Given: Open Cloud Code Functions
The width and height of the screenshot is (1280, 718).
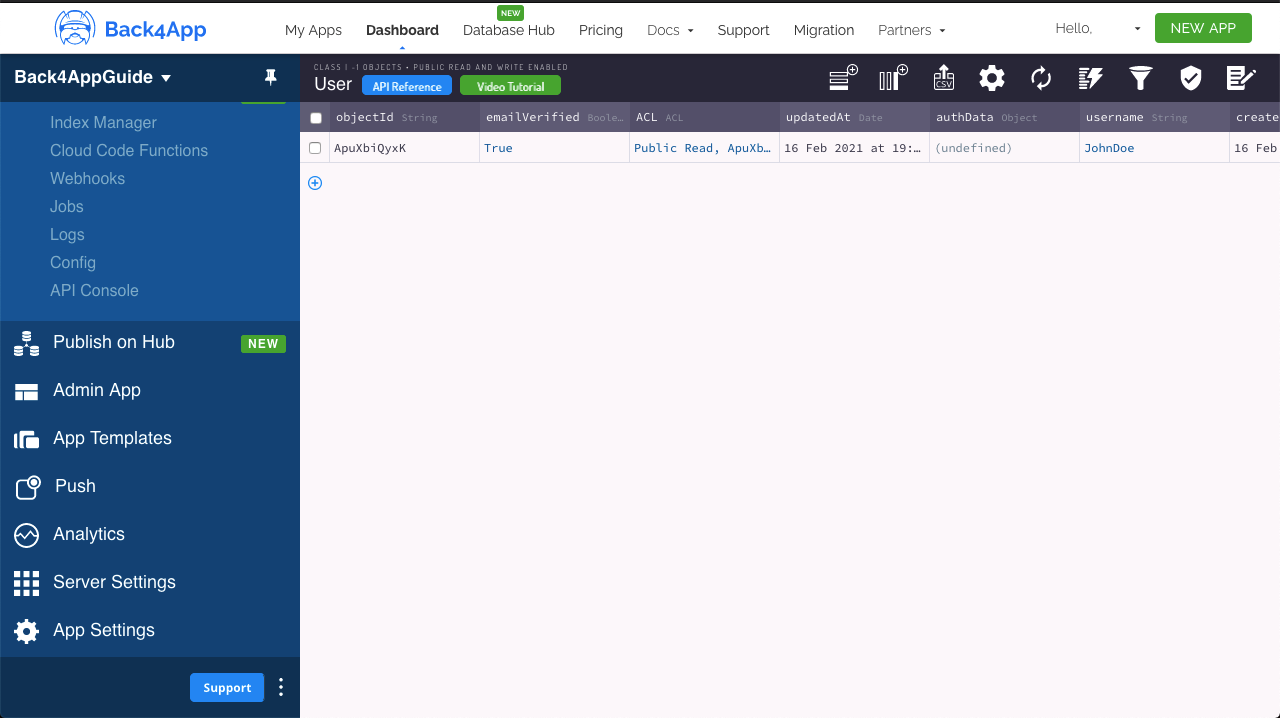Looking at the screenshot, I should pos(129,150).
